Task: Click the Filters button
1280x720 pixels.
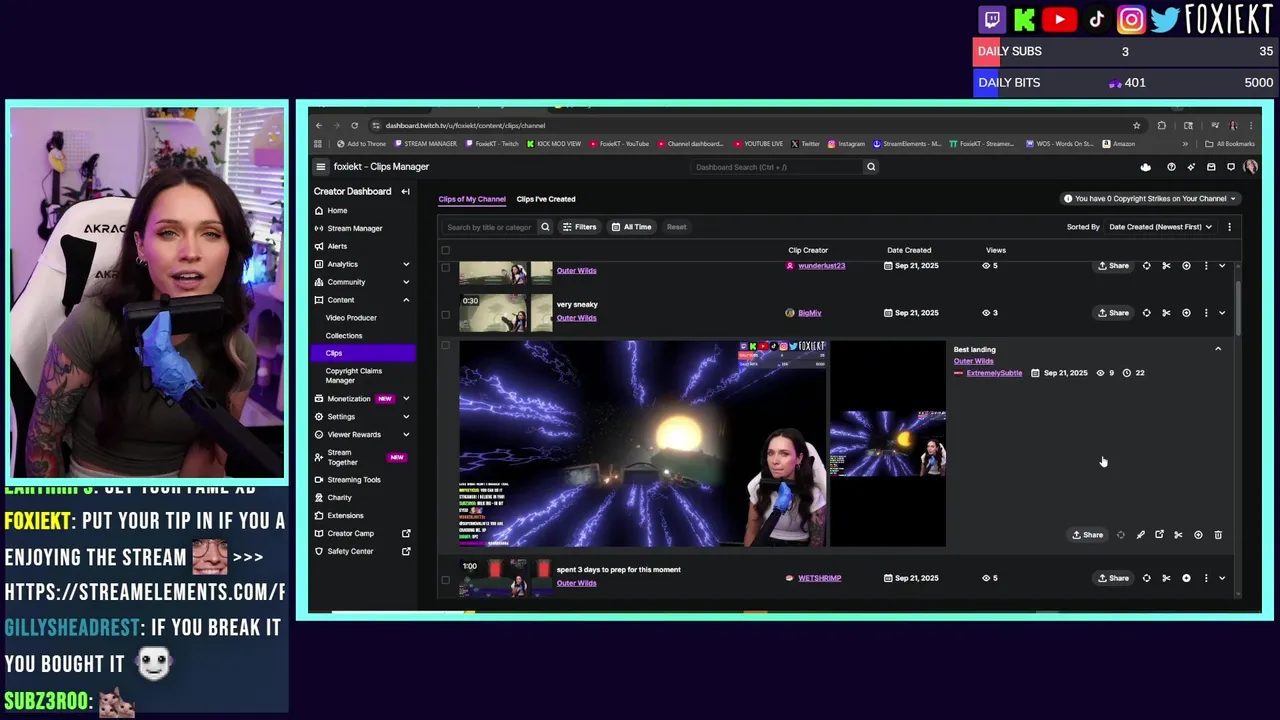Action: tap(580, 227)
